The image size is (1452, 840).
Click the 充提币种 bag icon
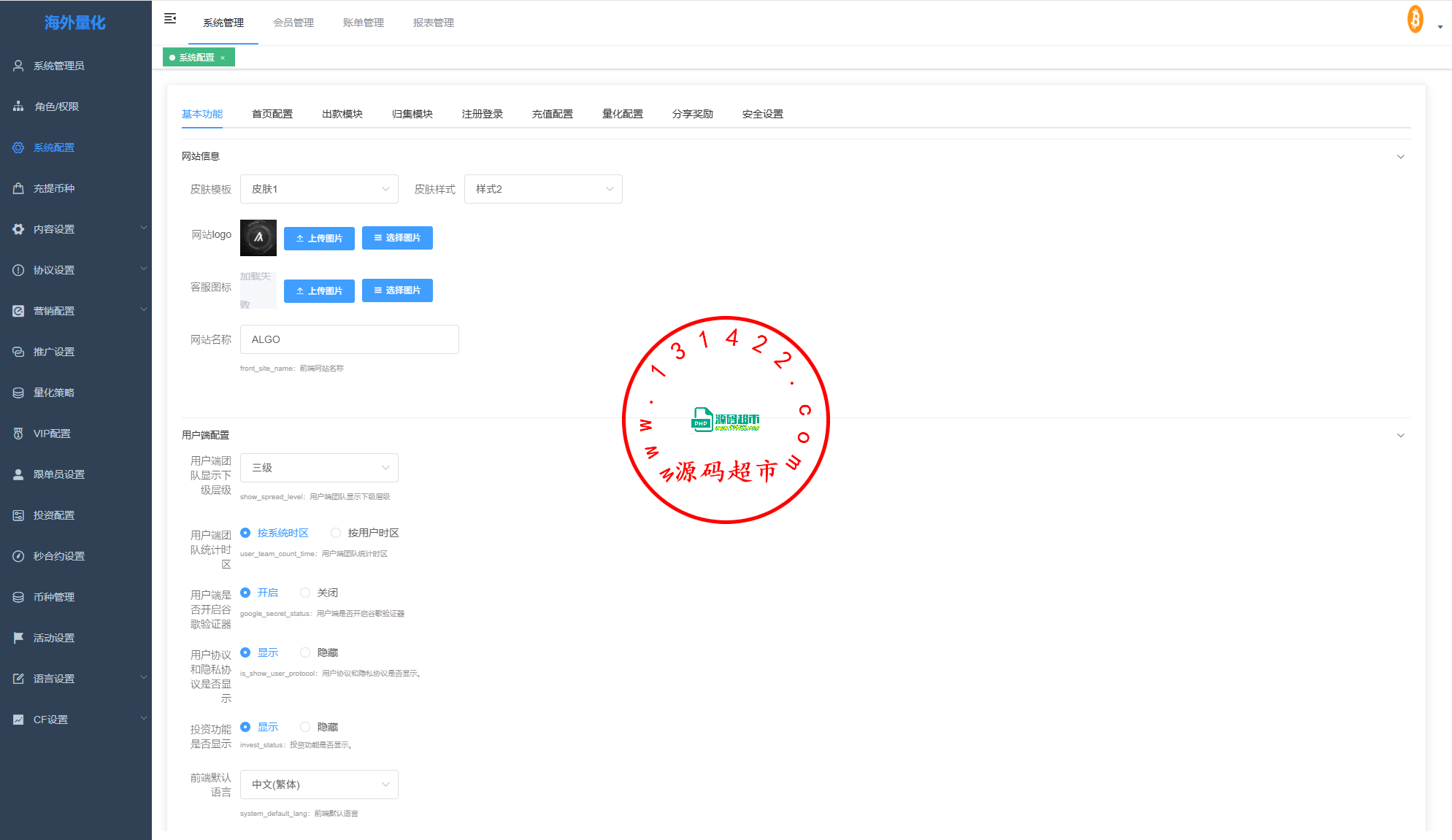pos(18,188)
